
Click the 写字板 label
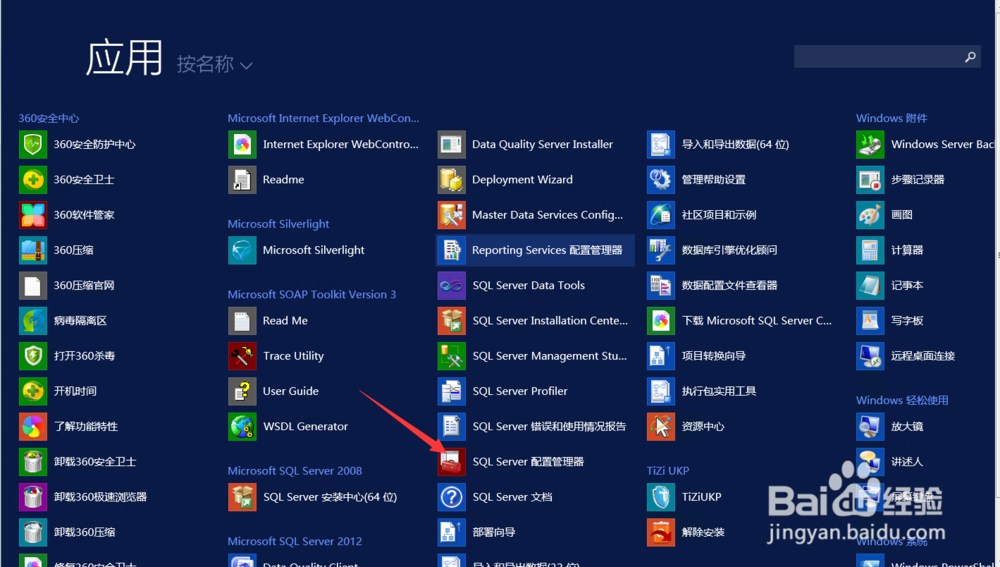907,321
